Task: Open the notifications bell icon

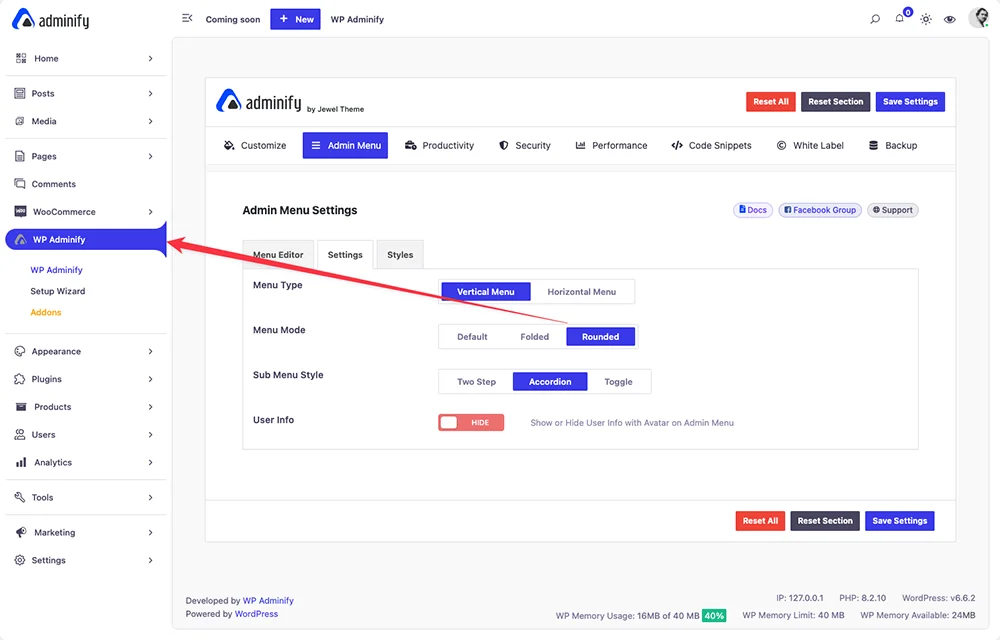Action: pos(899,18)
